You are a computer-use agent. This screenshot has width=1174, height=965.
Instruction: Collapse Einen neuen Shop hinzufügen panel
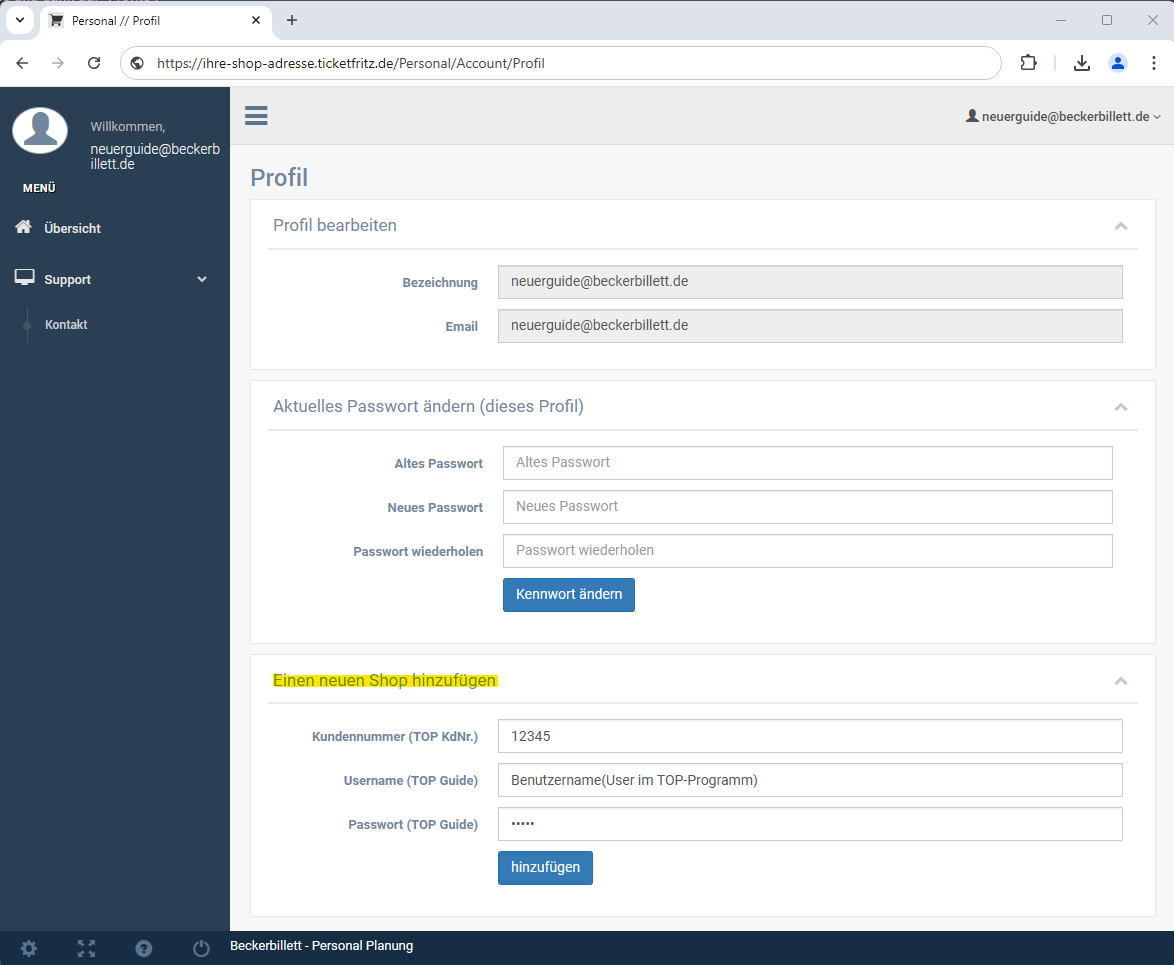[x=1121, y=681]
